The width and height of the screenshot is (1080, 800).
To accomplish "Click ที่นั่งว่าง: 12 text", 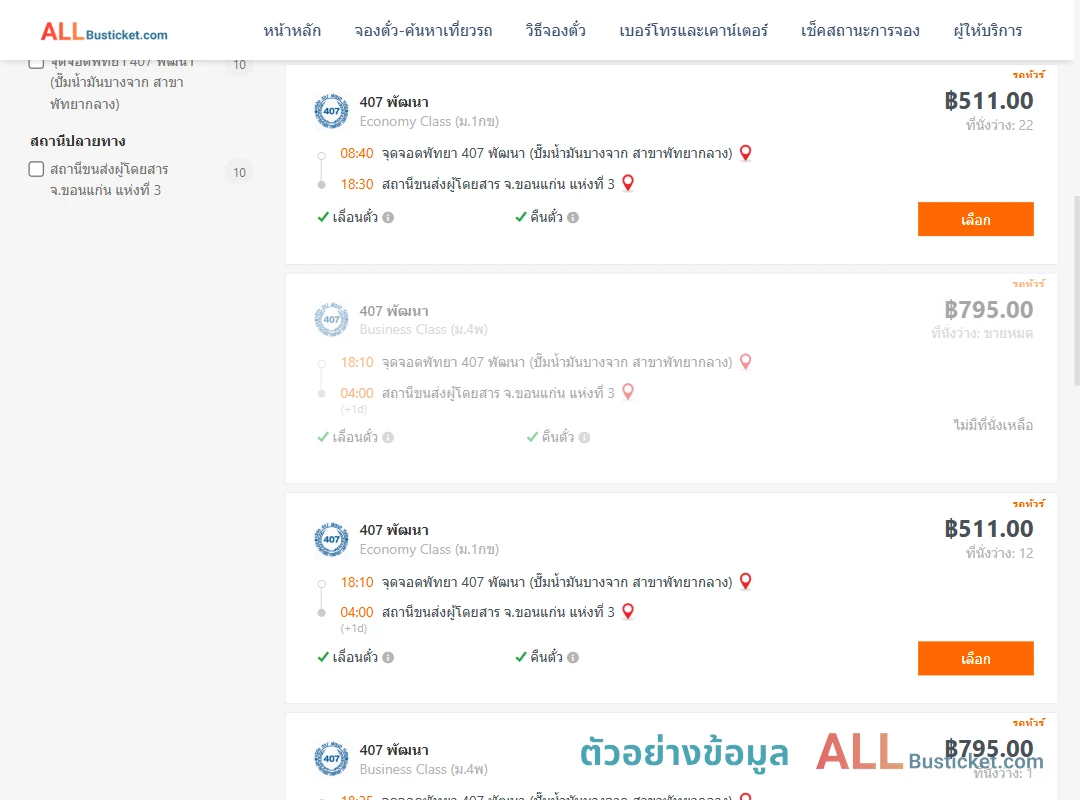I will point(999,553).
